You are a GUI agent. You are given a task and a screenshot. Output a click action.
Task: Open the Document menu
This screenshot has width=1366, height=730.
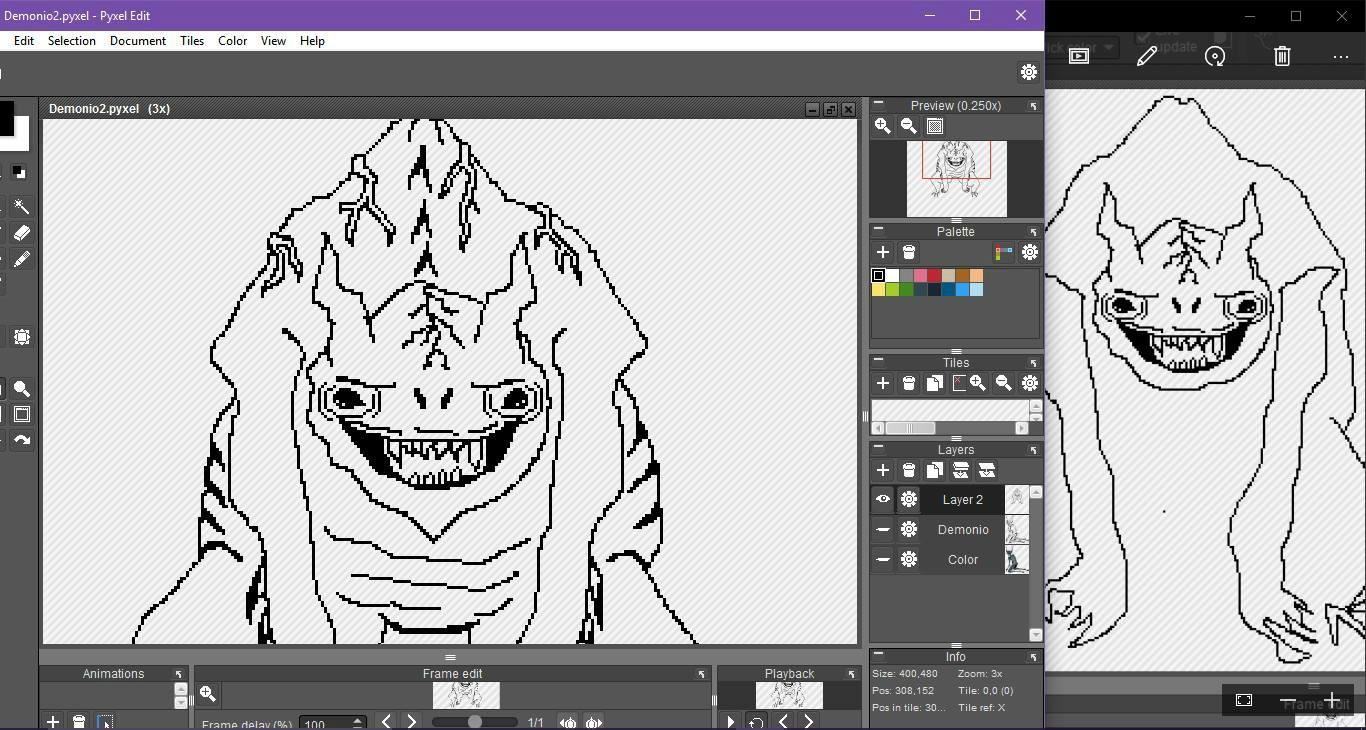click(137, 41)
